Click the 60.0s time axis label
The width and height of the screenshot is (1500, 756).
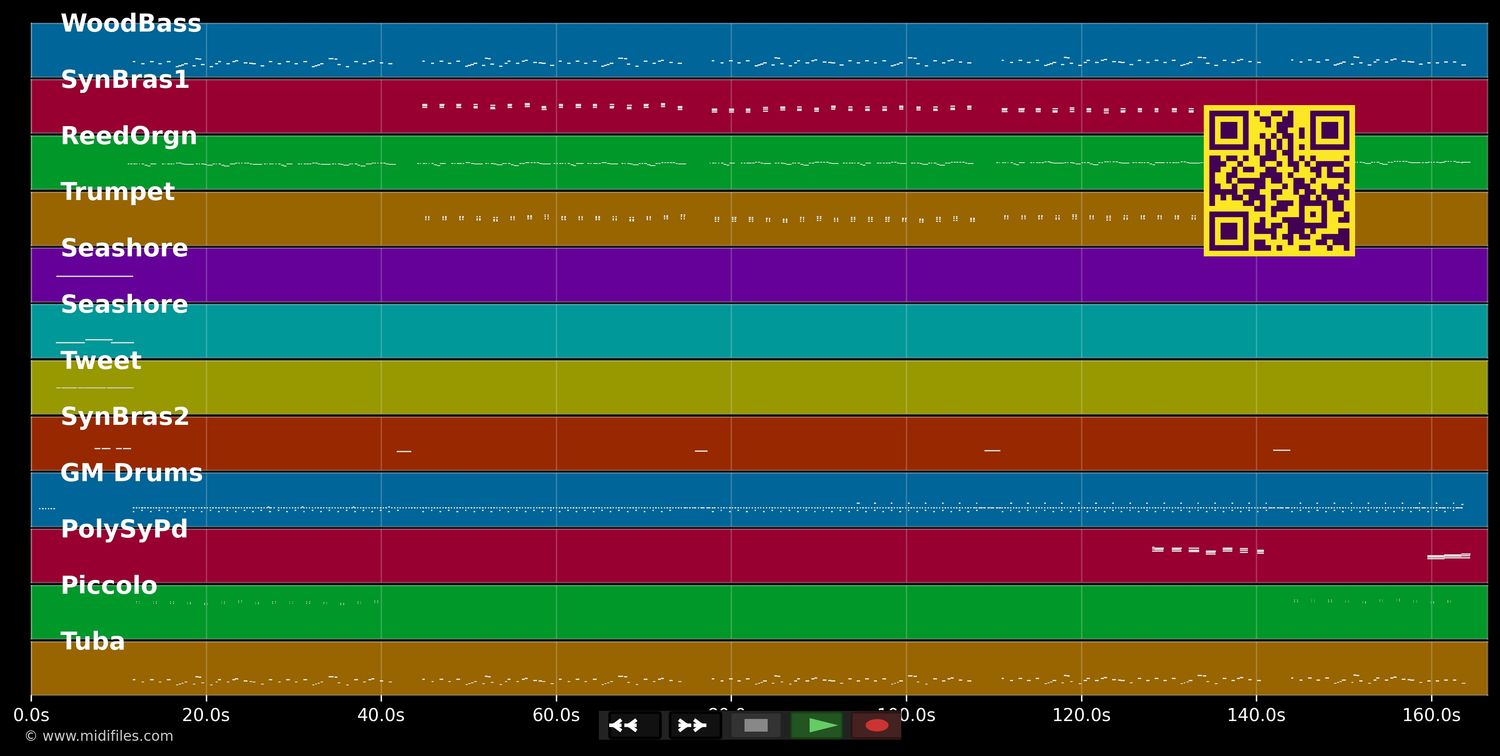click(556, 715)
